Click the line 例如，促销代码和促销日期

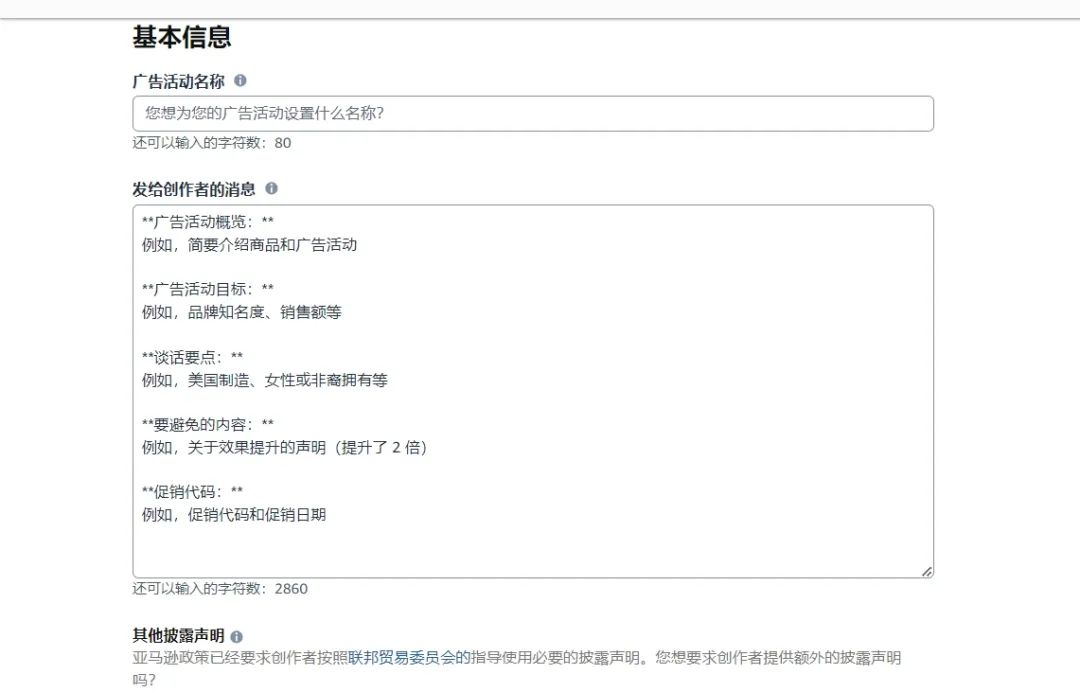(234, 514)
